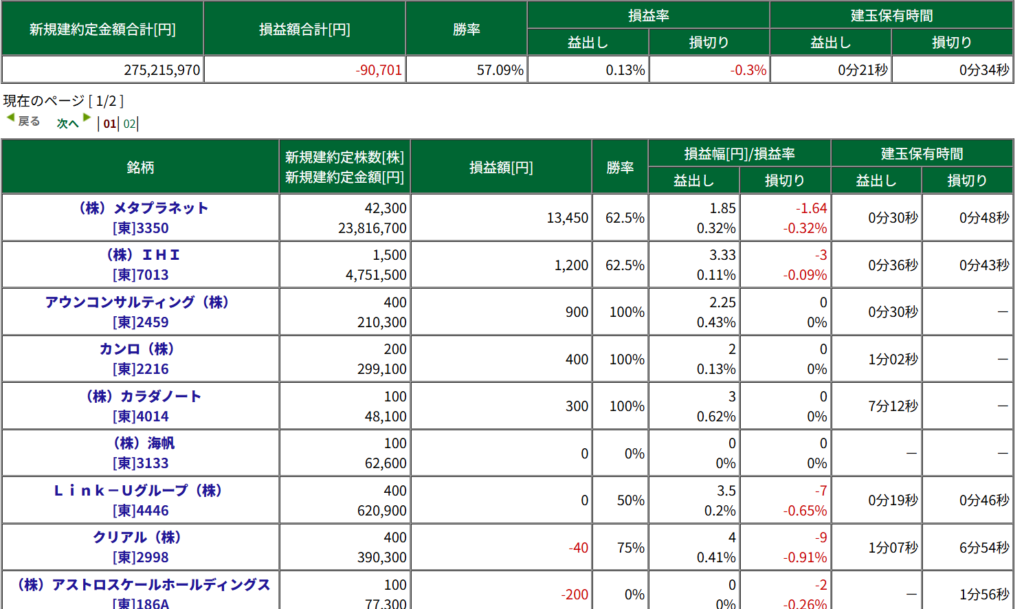1024x609 pixels.
Task: Open the アウンコンサルティング stock link
Action: 141,302
